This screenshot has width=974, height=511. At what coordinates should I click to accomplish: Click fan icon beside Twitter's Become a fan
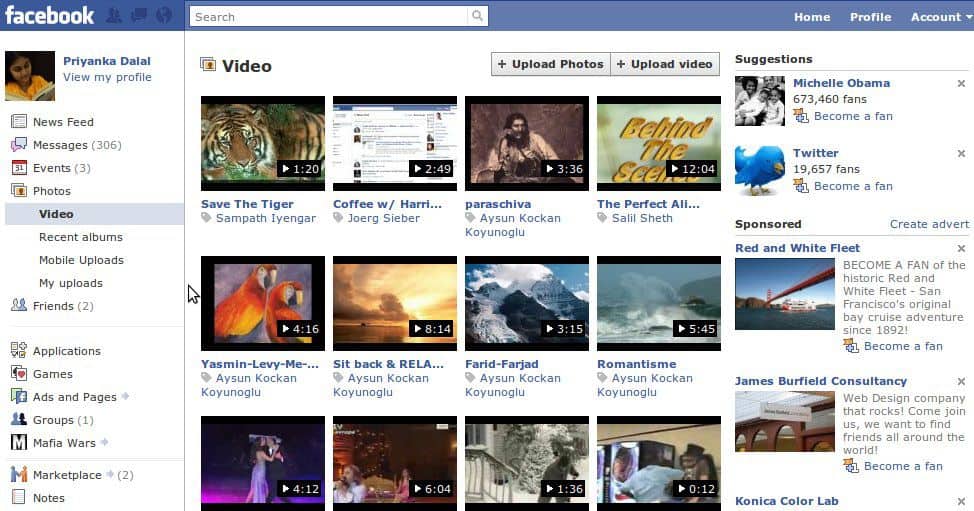click(801, 186)
